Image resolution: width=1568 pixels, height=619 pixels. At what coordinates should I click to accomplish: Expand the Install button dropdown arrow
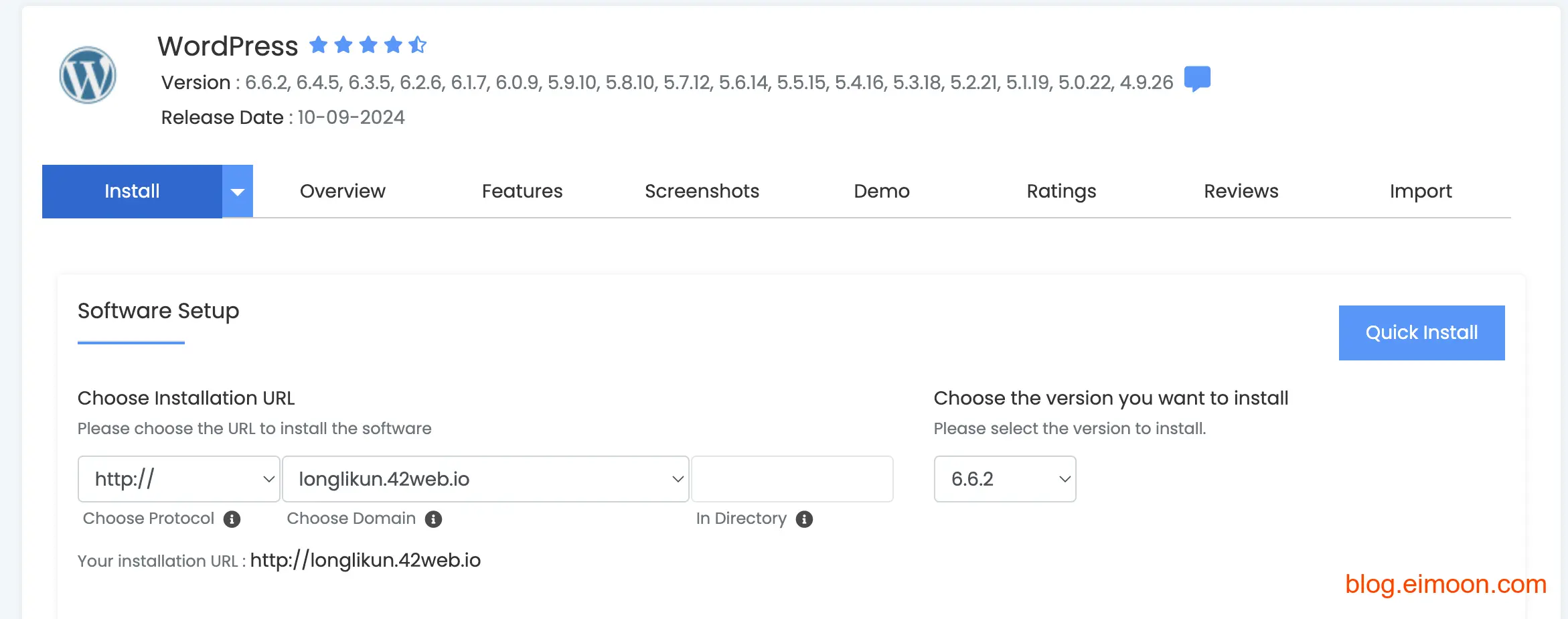(x=237, y=192)
